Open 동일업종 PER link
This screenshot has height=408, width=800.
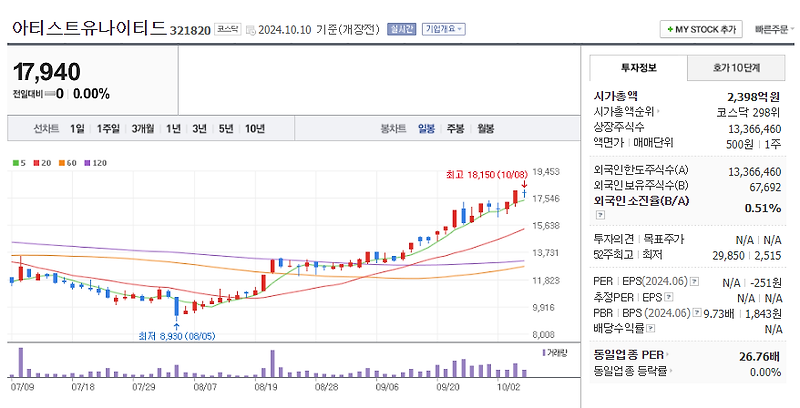point(630,355)
